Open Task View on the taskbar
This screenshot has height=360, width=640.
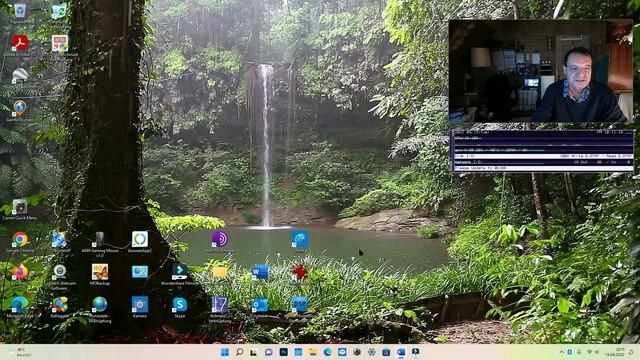pyautogui.click(x=254, y=352)
